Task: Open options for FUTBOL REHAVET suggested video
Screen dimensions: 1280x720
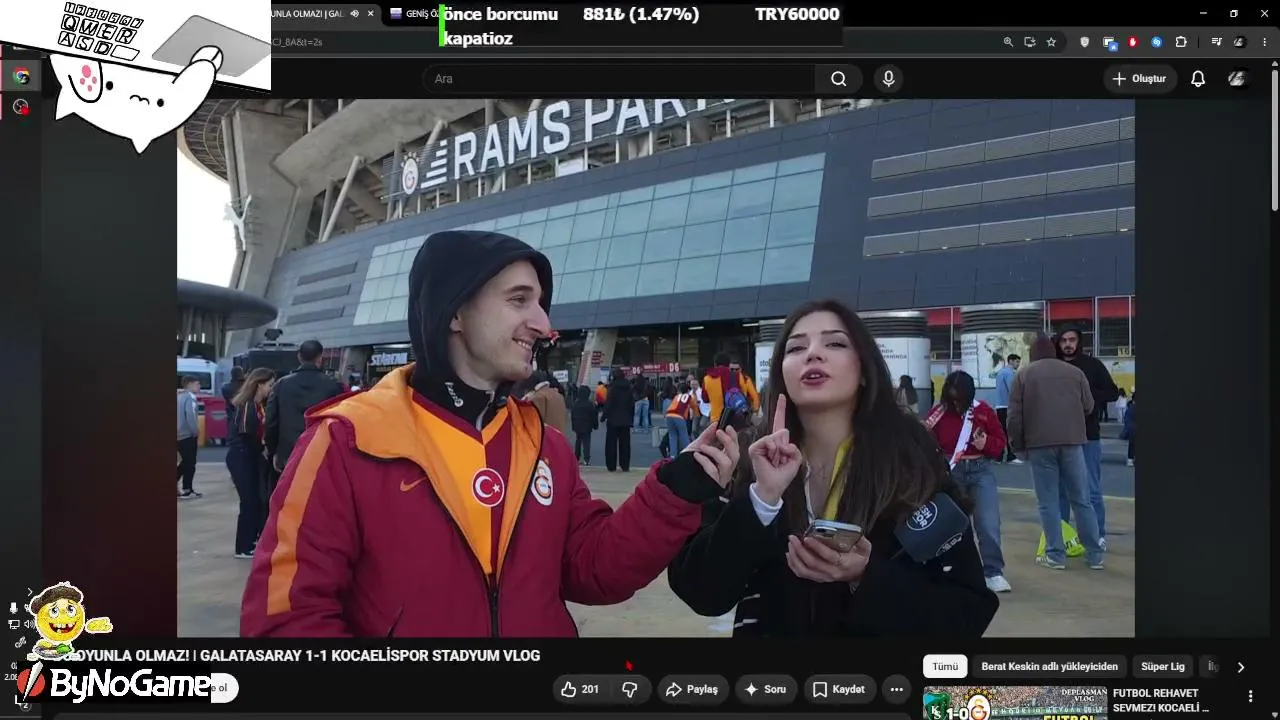Action: (x=1250, y=696)
